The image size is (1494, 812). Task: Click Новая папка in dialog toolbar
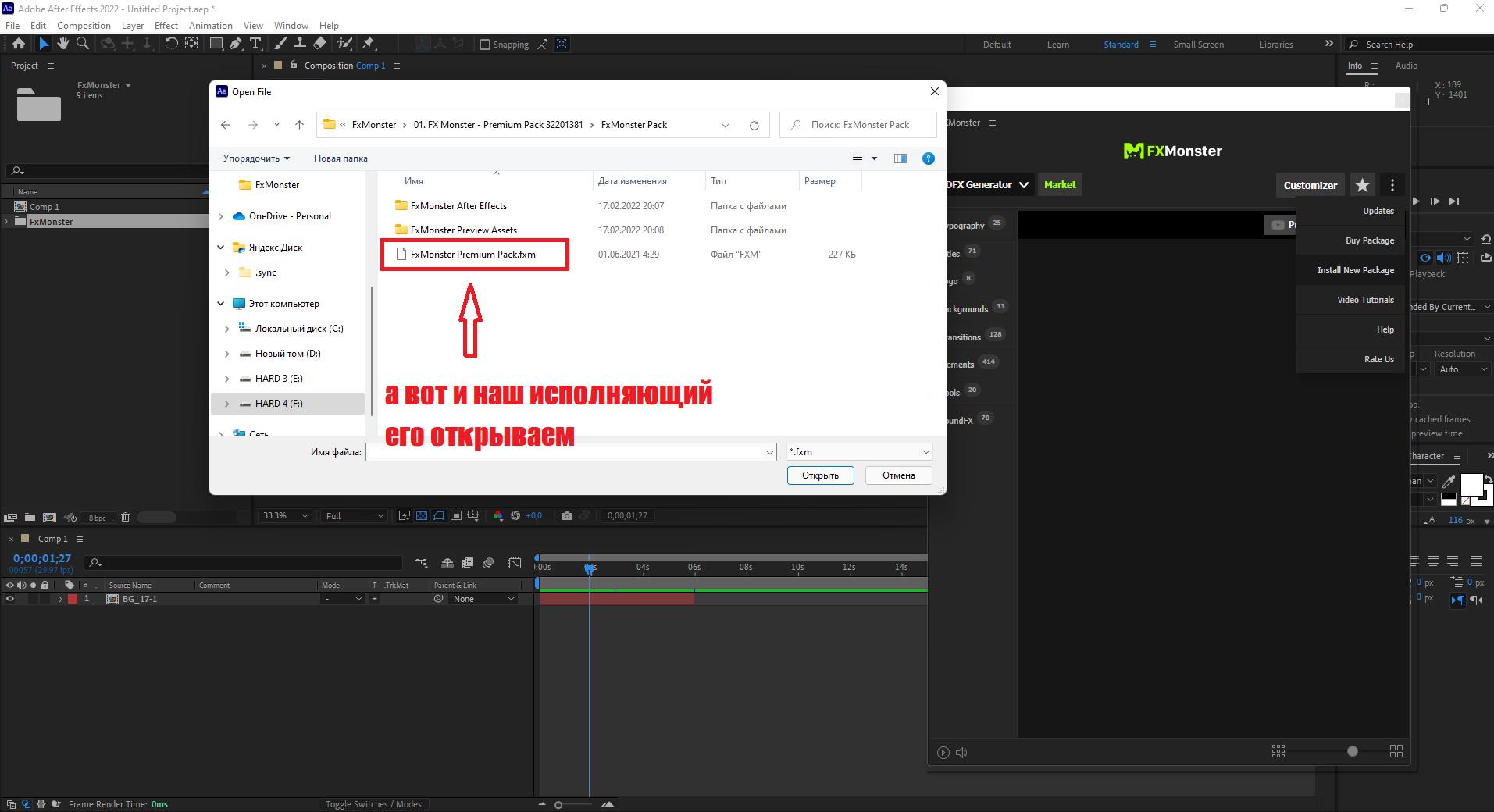click(341, 158)
